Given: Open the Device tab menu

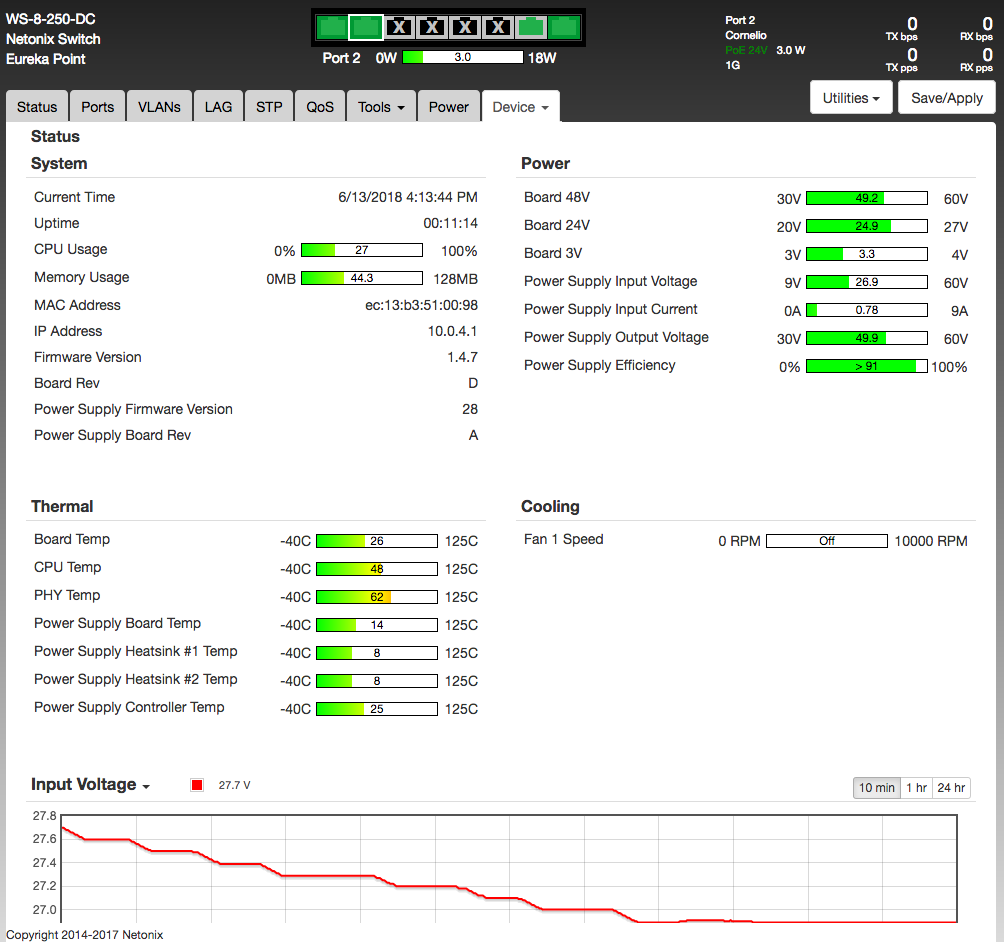Looking at the screenshot, I should coord(520,107).
